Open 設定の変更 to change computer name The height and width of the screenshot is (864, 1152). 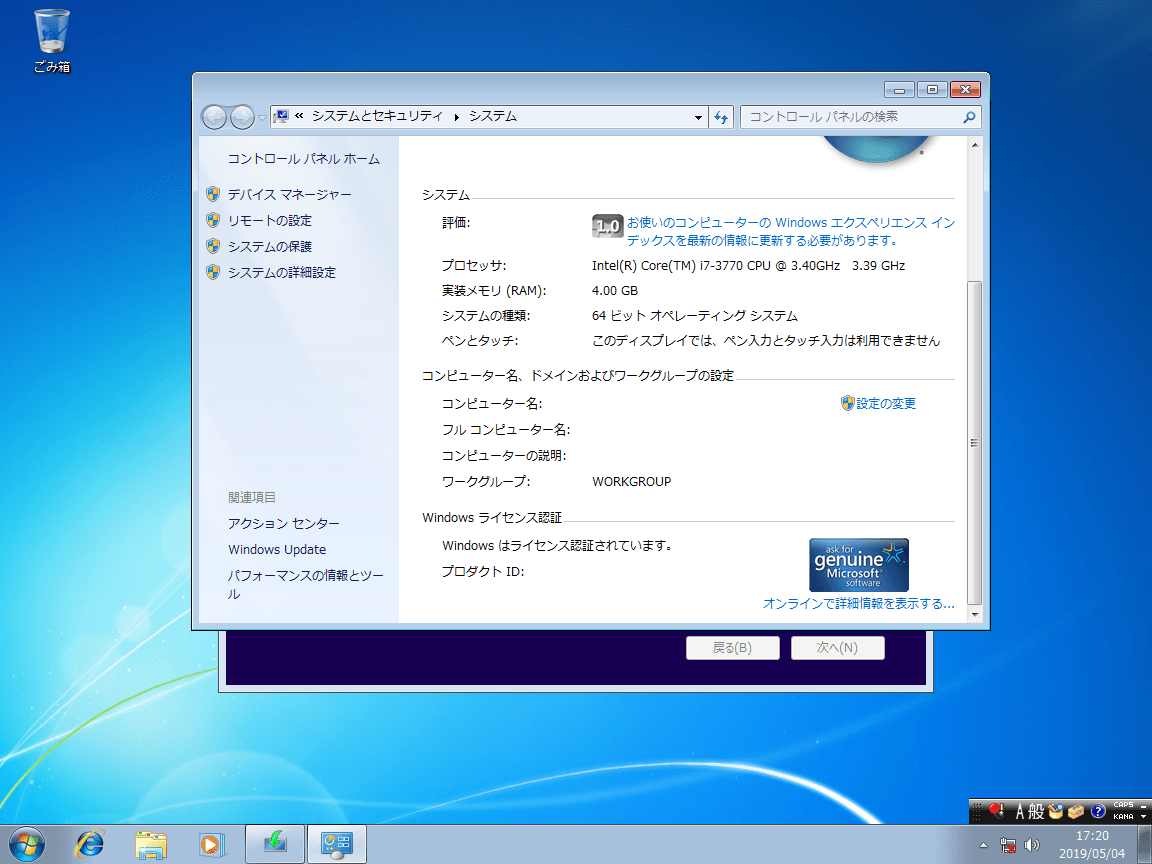point(886,403)
